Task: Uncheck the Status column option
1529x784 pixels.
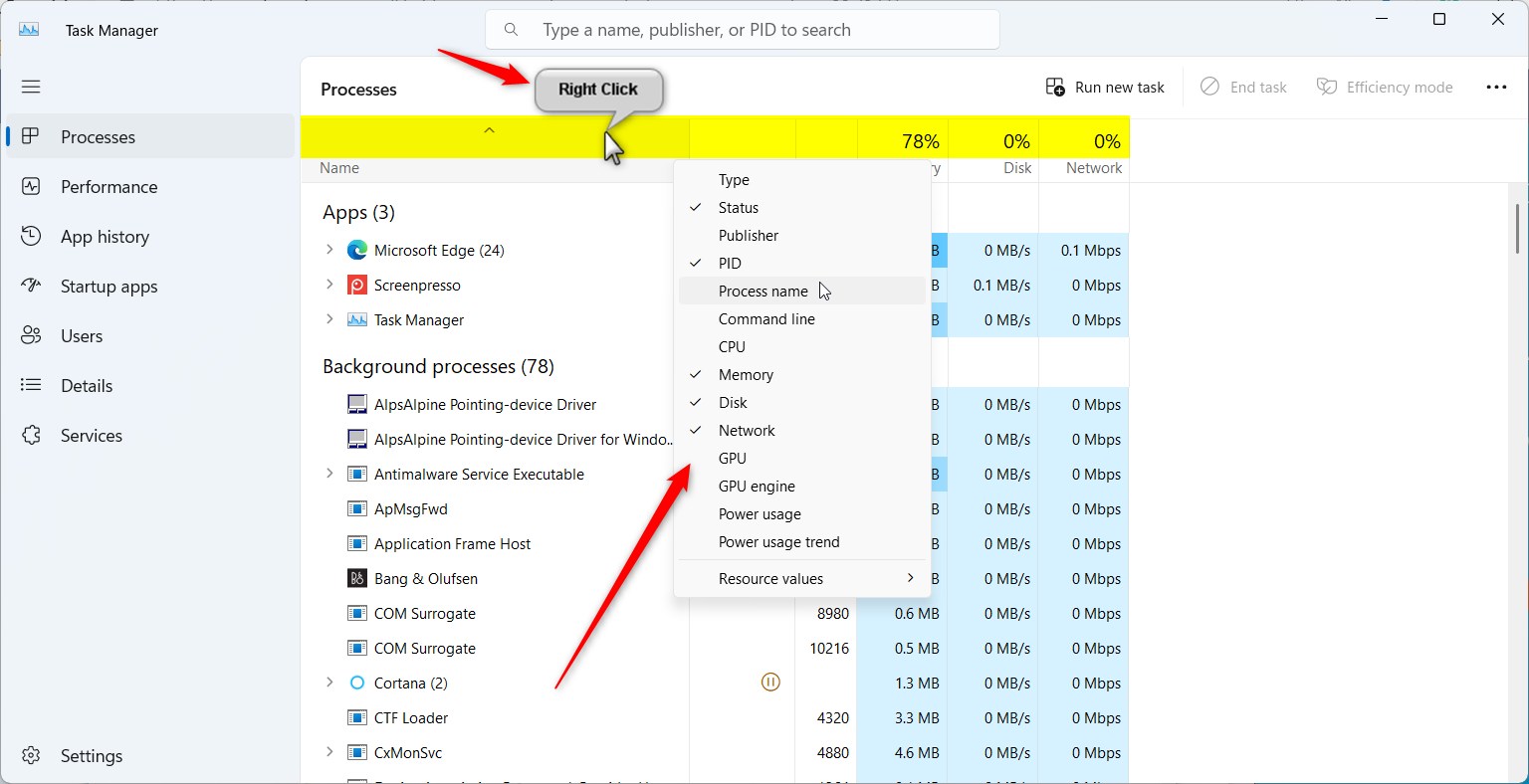Action: [802, 207]
